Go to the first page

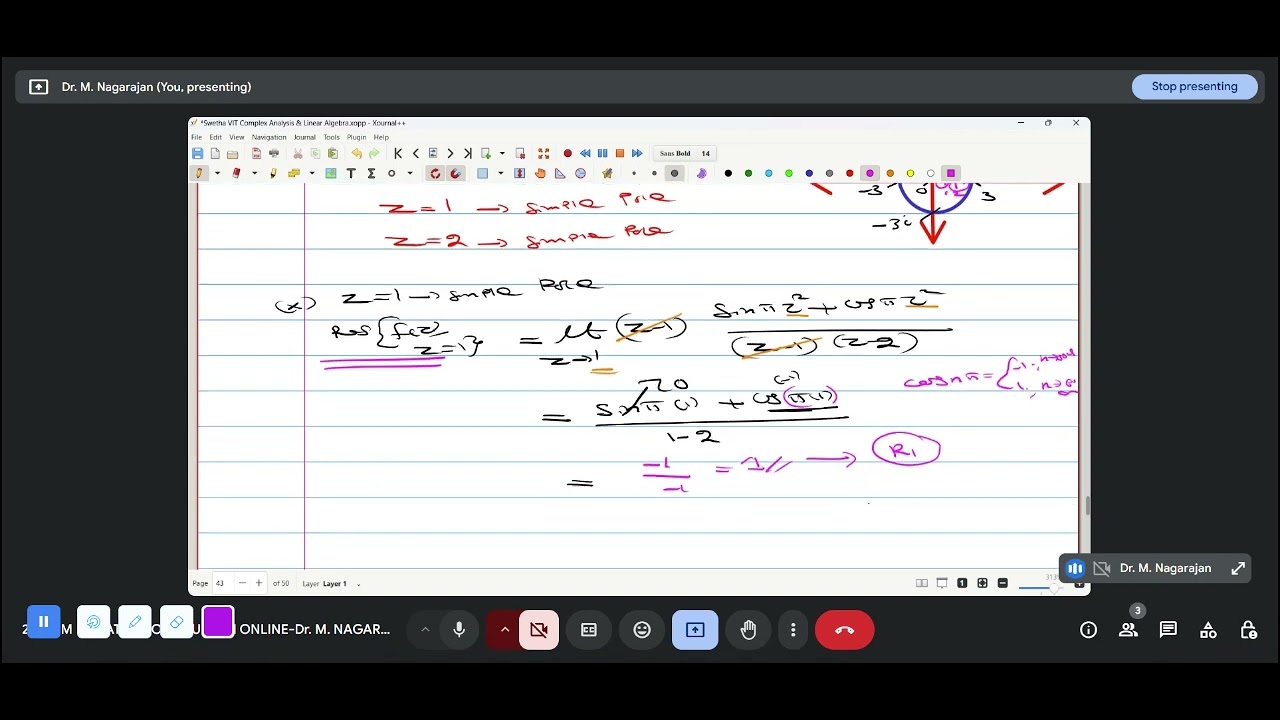(398, 153)
